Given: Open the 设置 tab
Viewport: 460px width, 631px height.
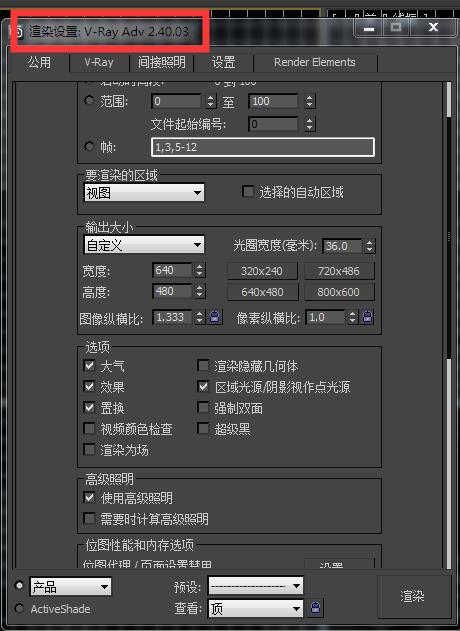Looking at the screenshot, I should [223, 62].
